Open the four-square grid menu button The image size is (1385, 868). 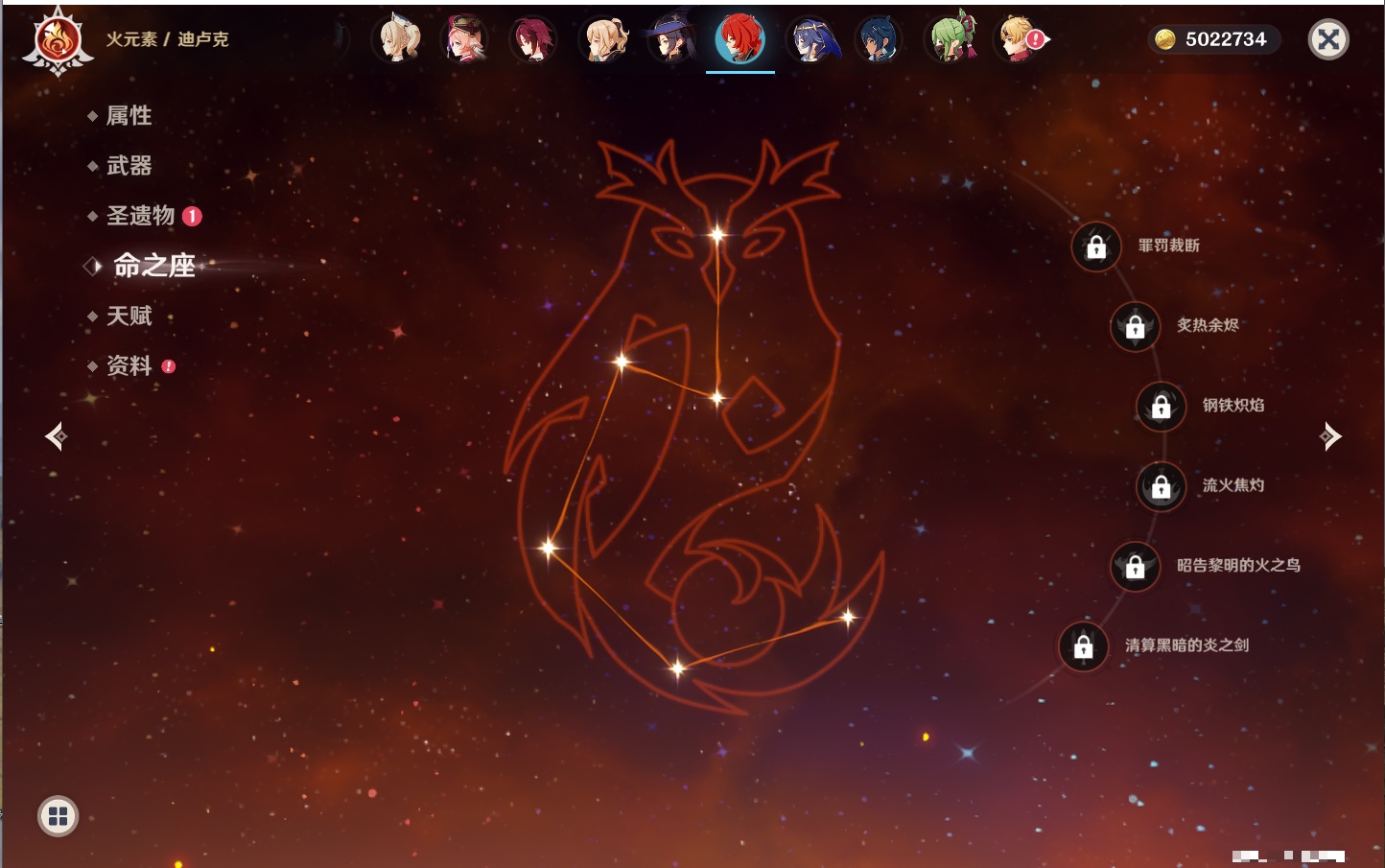click(x=58, y=816)
